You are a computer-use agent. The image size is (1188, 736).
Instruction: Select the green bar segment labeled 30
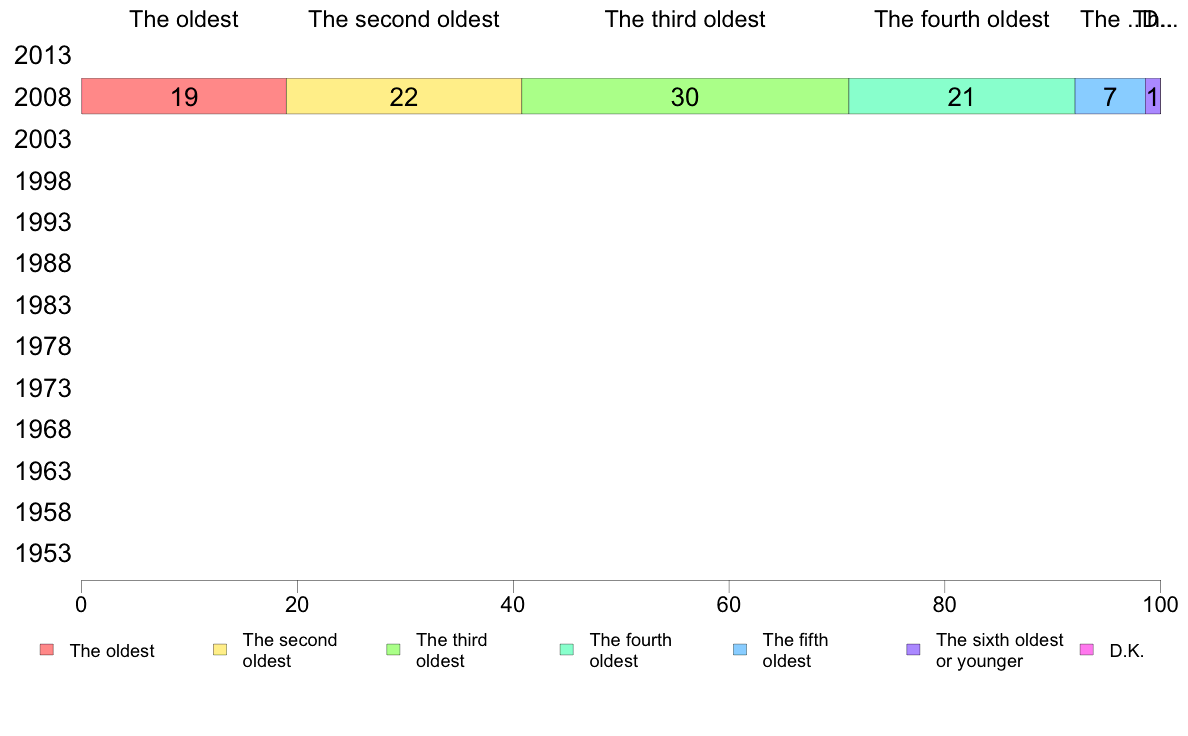685,96
